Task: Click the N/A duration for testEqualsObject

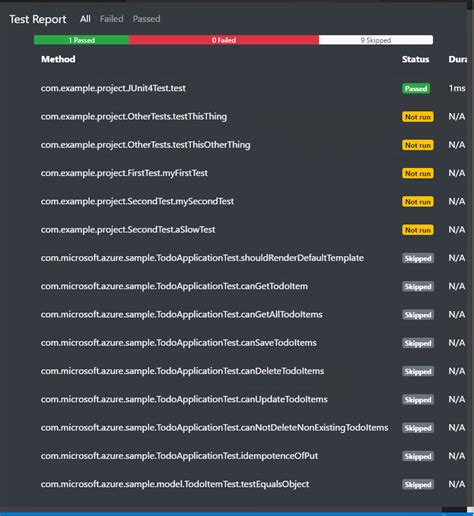Action: pos(457,484)
